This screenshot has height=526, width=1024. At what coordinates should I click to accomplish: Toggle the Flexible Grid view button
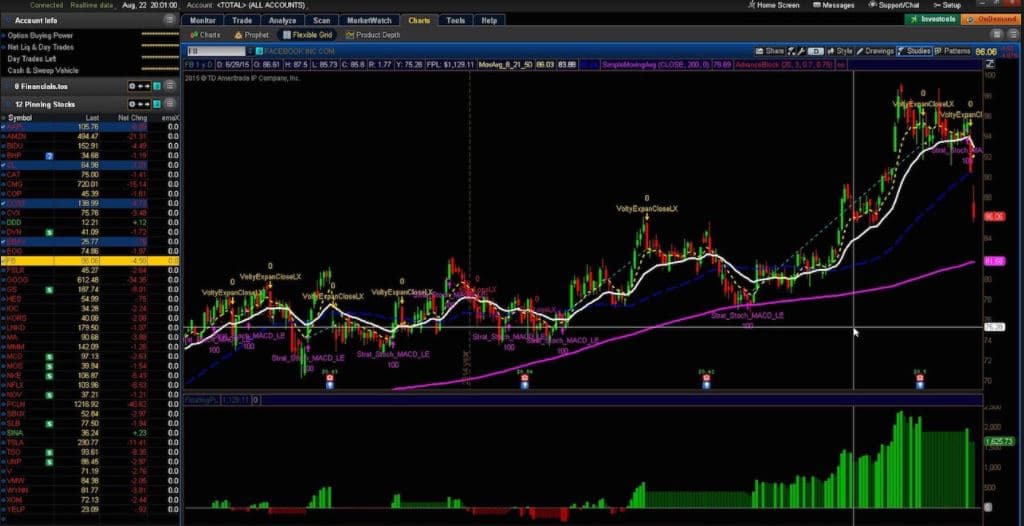(x=305, y=35)
